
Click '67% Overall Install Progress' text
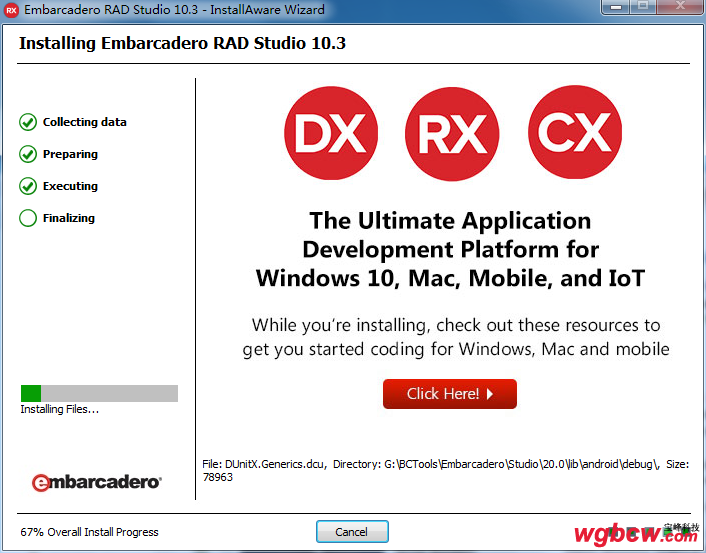pos(90,532)
